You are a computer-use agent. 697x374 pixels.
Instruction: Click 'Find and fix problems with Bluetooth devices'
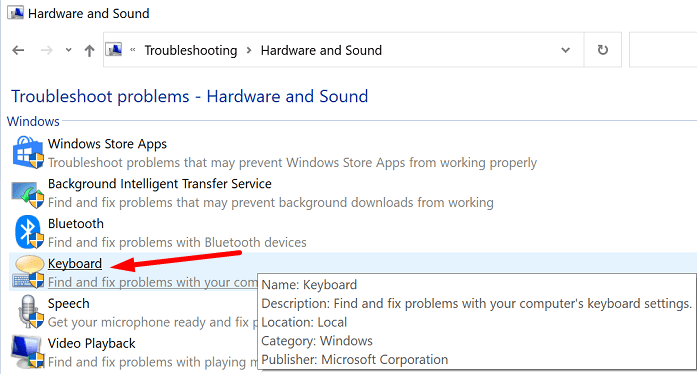[177, 242]
